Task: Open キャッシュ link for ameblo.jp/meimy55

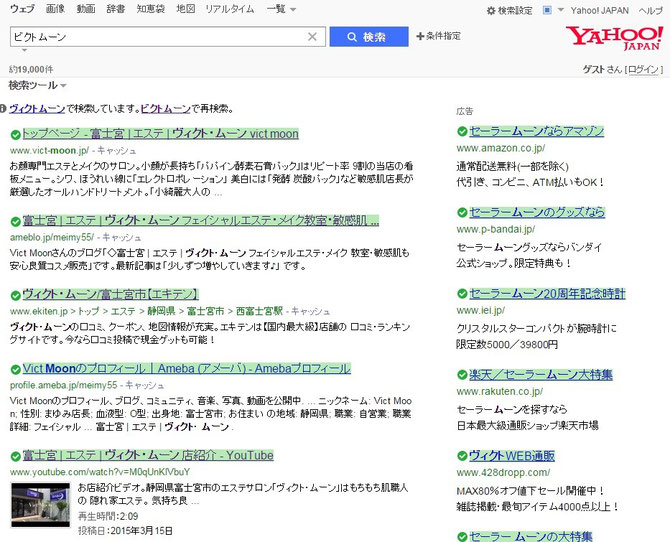Action: click(121, 237)
